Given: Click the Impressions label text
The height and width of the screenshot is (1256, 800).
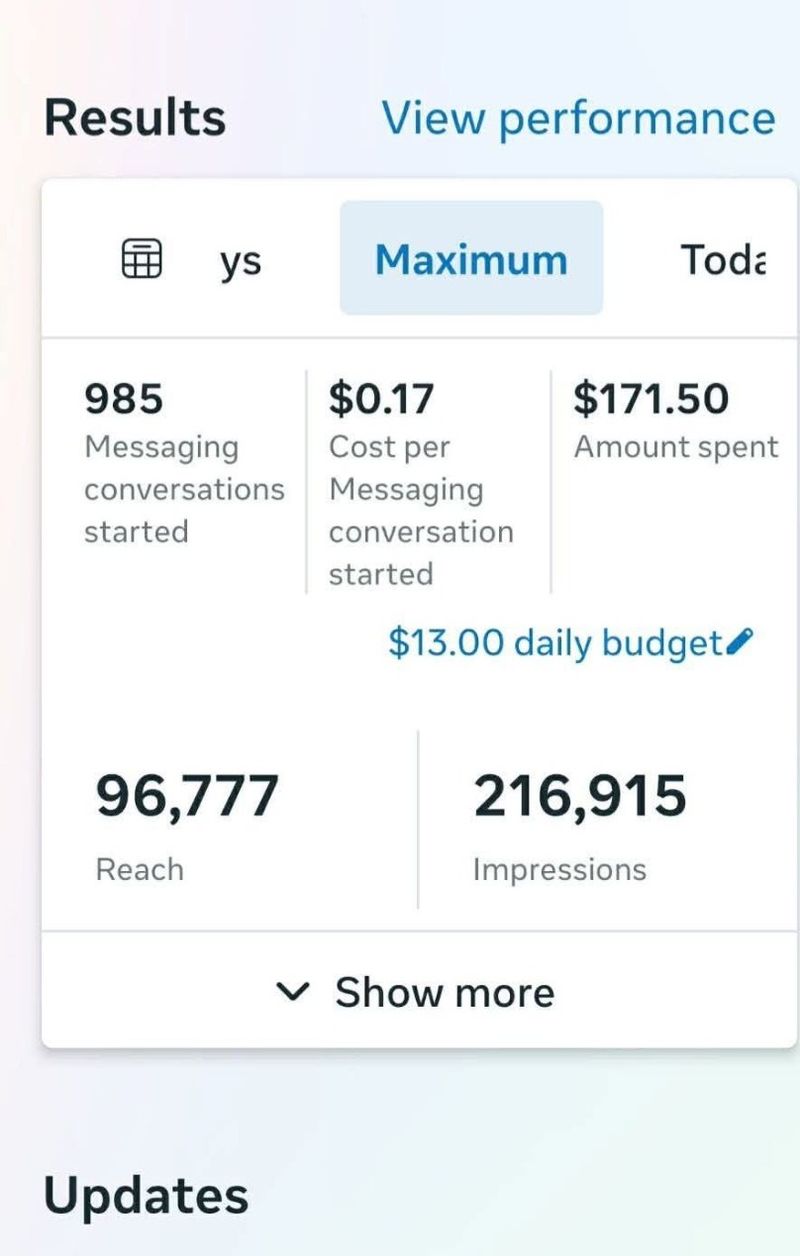Looking at the screenshot, I should [x=560, y=870].
